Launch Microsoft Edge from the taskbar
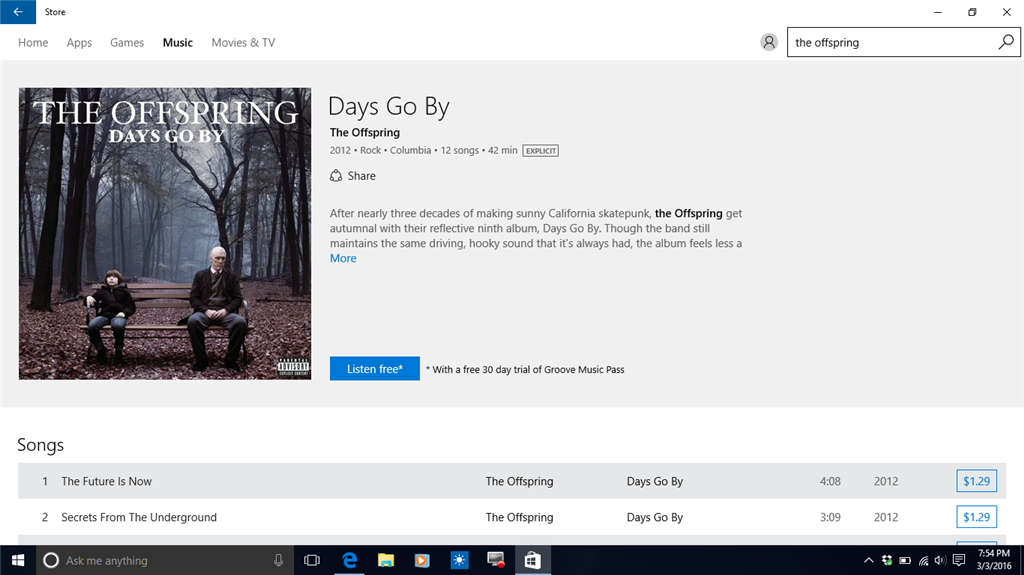Screen dimensions: 1024x575 coord(349,560)
